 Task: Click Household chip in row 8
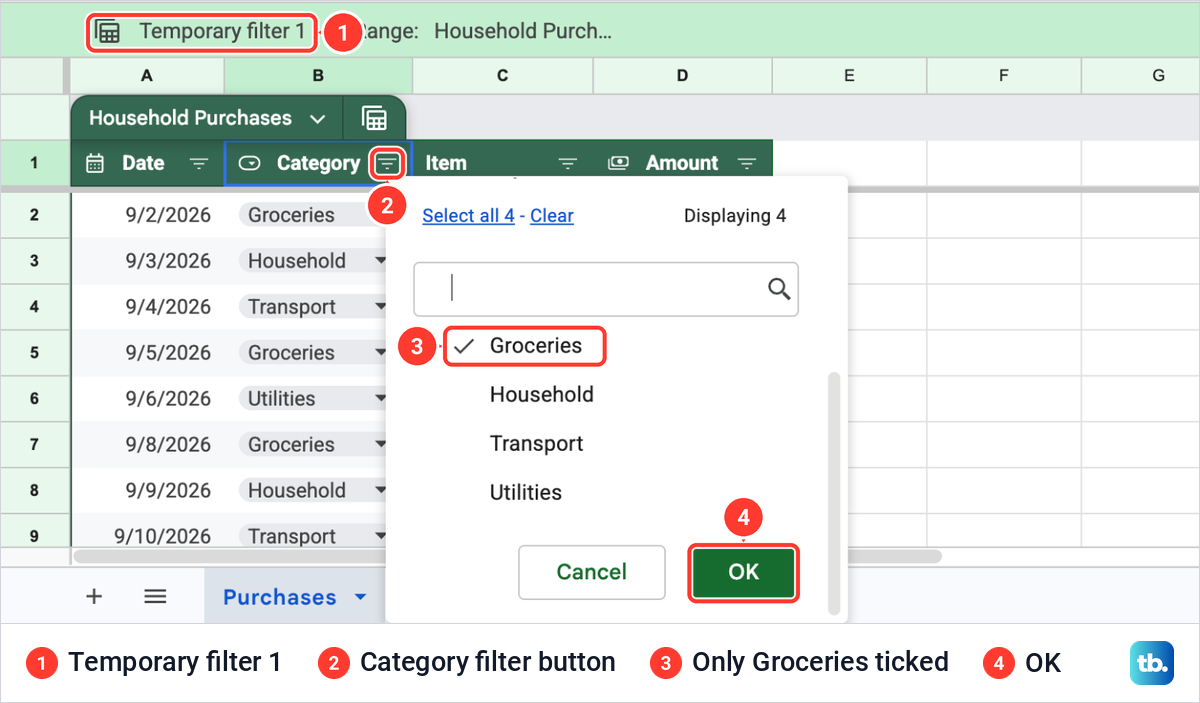(312, 491)
